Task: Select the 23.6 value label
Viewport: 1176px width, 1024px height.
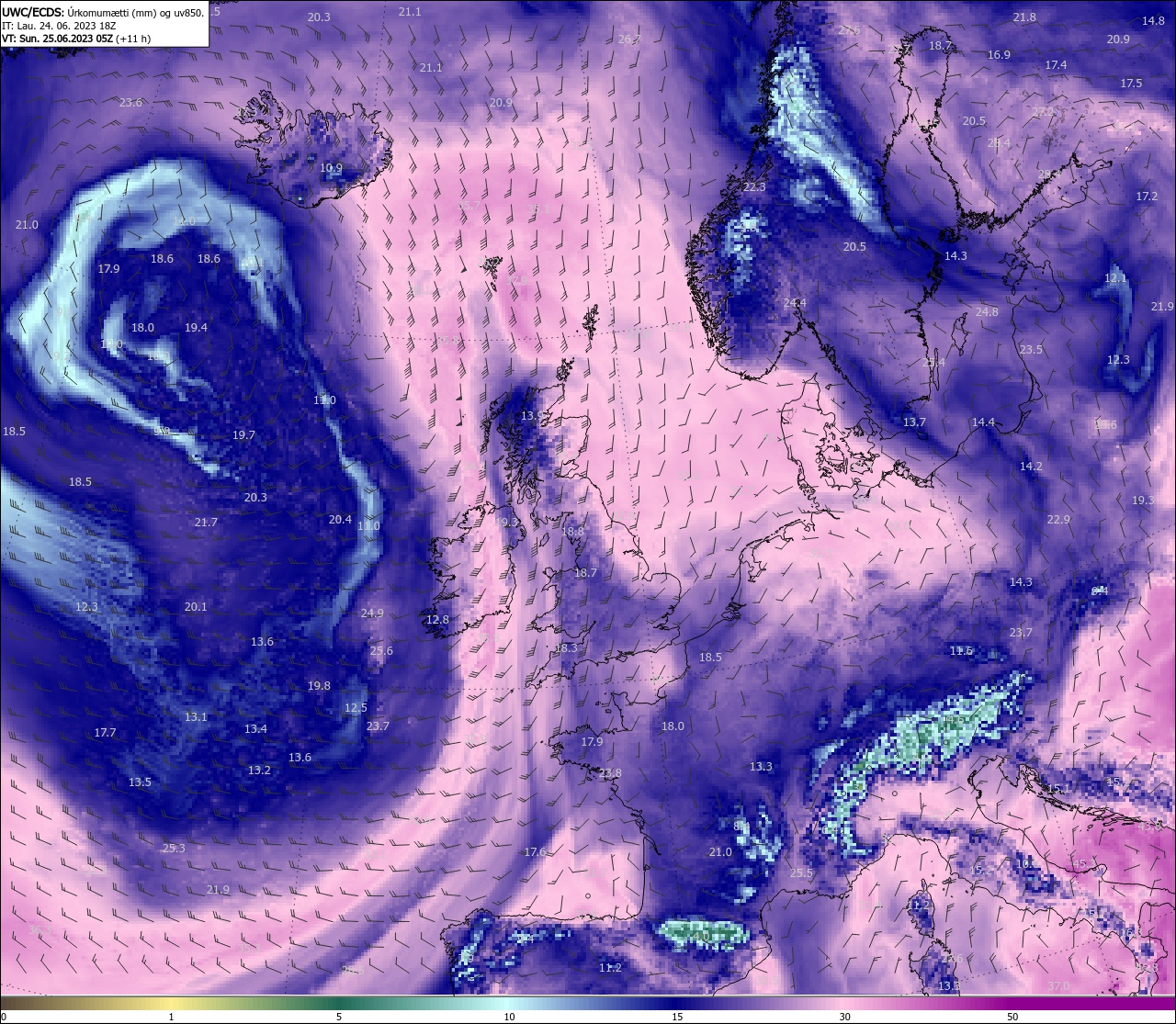Action: [x=130, y=103]
